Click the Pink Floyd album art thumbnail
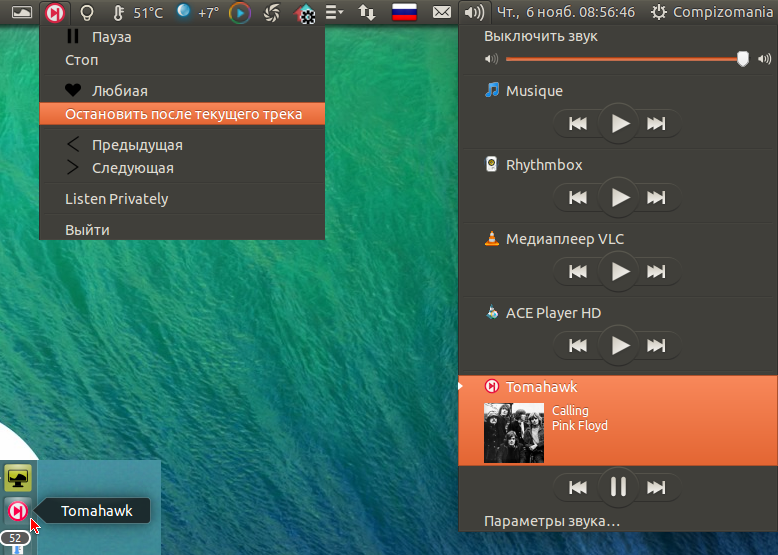 [514, 432]
